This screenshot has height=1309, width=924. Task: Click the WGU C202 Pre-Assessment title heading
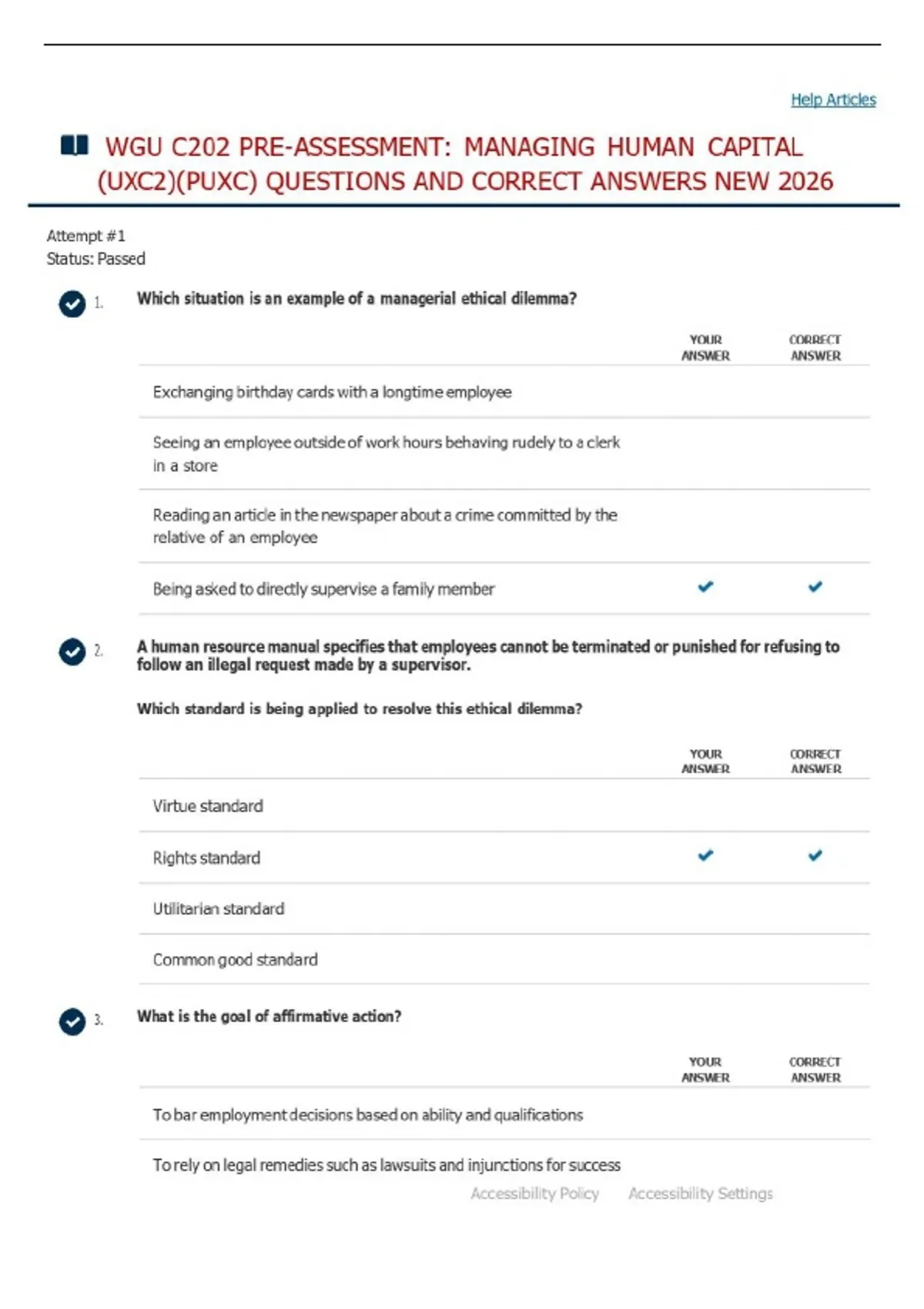[x=465, y=163]
